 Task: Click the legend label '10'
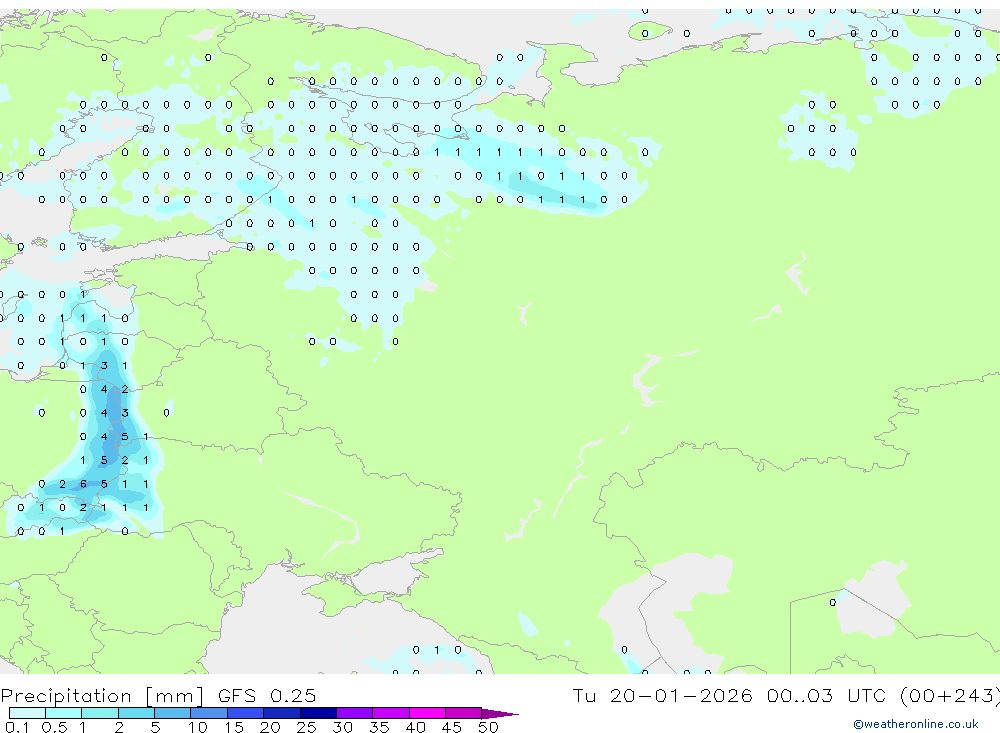[x=198, y=727]
